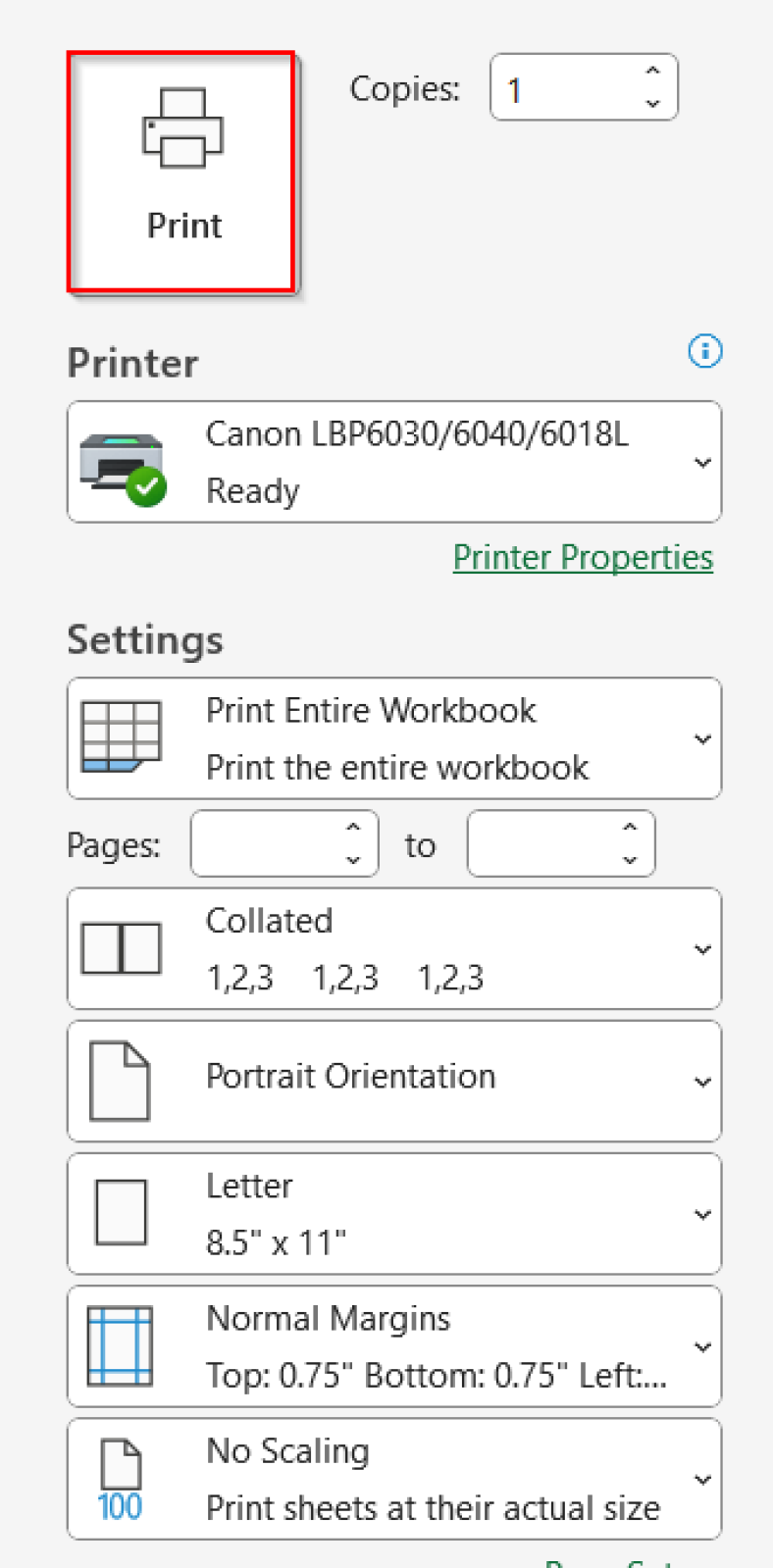
Task: Click the No Scaling 100 icon
Action: [121, 1479]
